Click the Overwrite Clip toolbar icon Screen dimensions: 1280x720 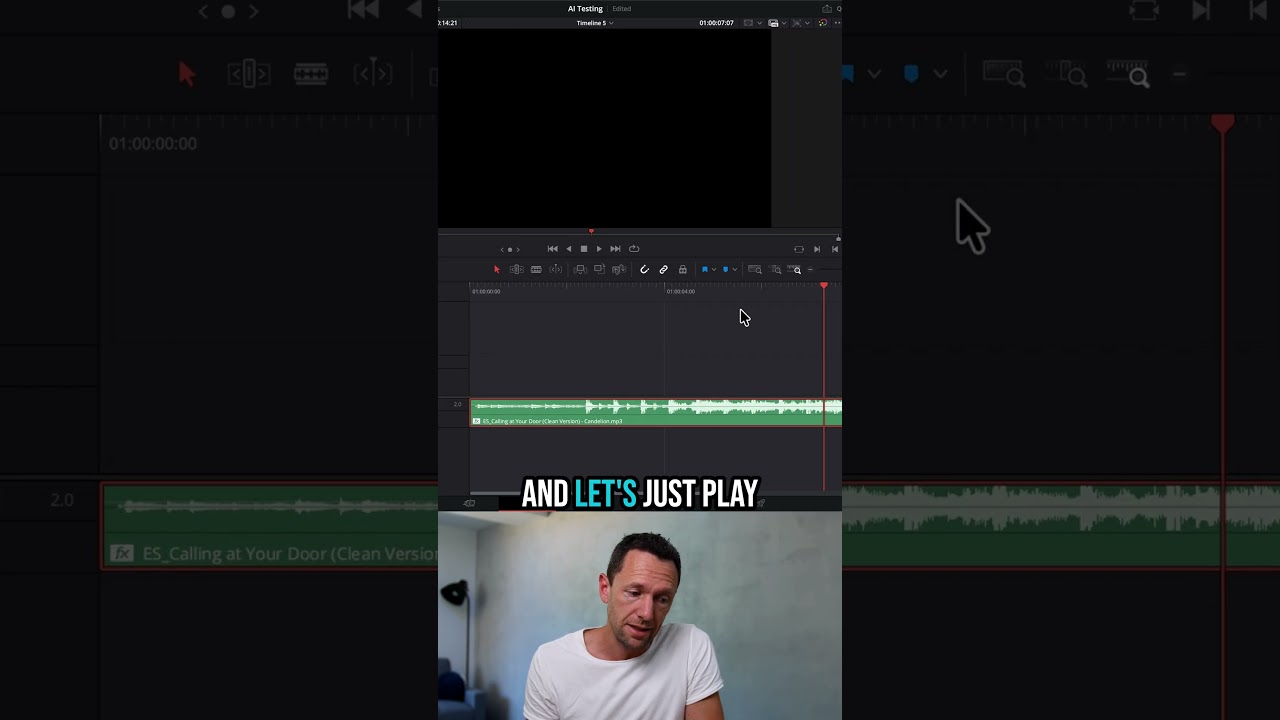[x=599, y=270]
